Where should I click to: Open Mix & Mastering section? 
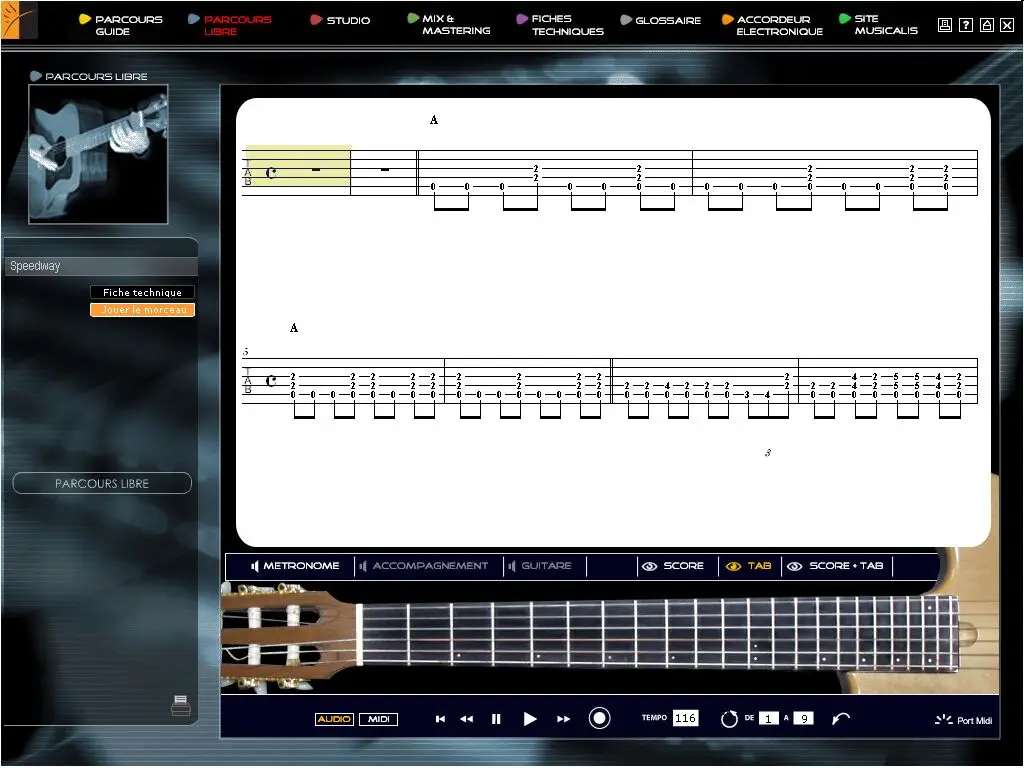[x=449, y=25]
